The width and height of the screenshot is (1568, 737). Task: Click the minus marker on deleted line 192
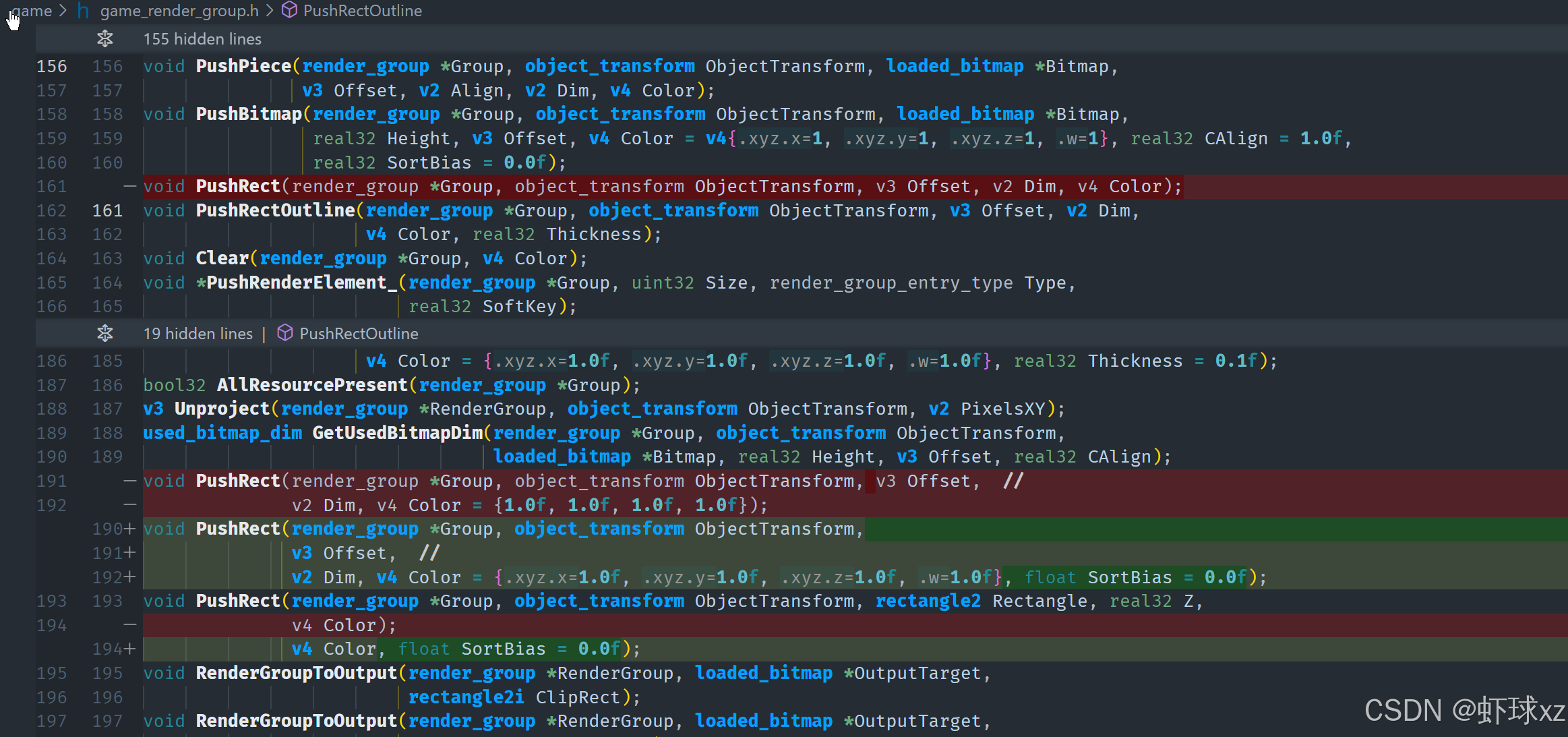tap(130, 505)
